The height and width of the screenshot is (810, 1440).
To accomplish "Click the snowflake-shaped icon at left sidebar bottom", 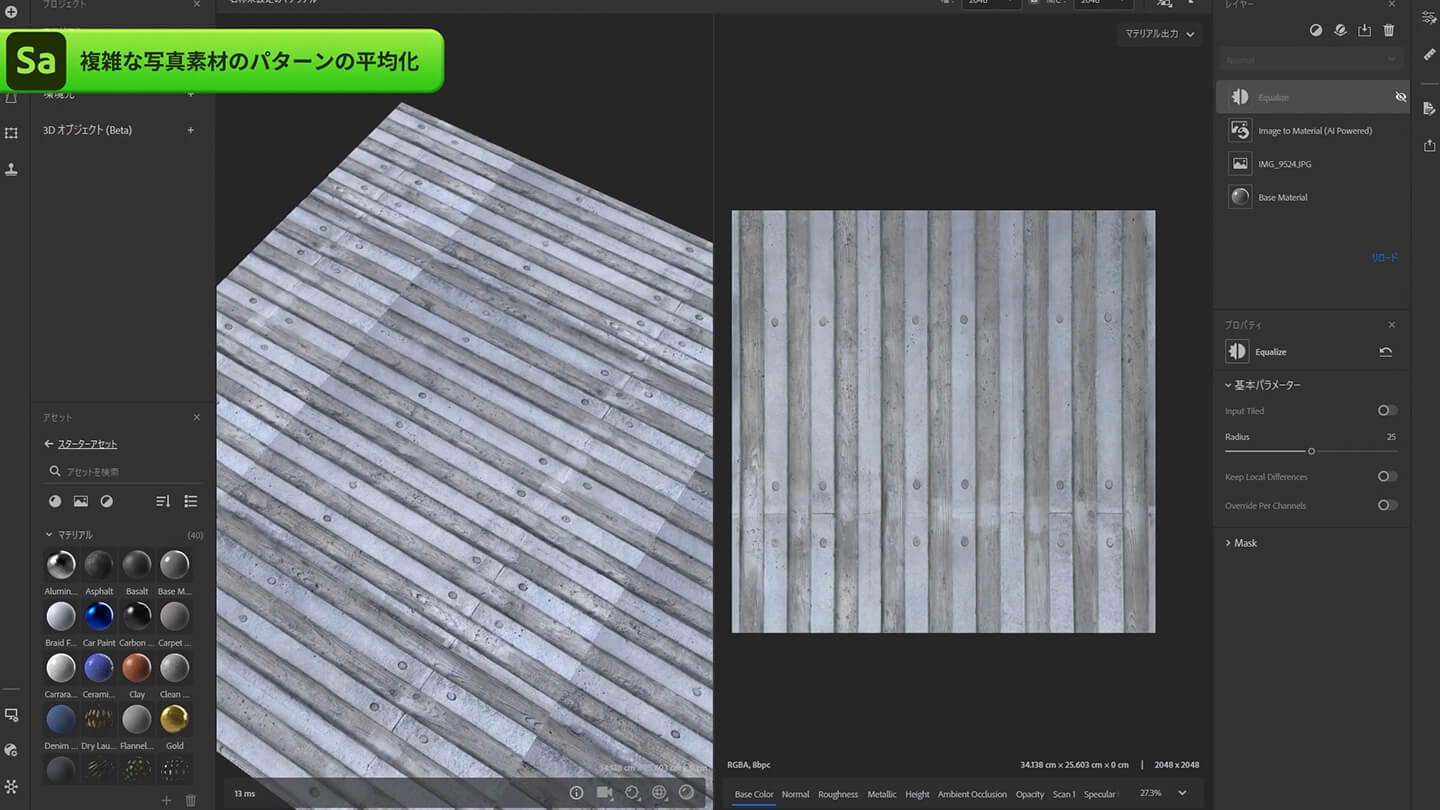I will pos(12,786).
